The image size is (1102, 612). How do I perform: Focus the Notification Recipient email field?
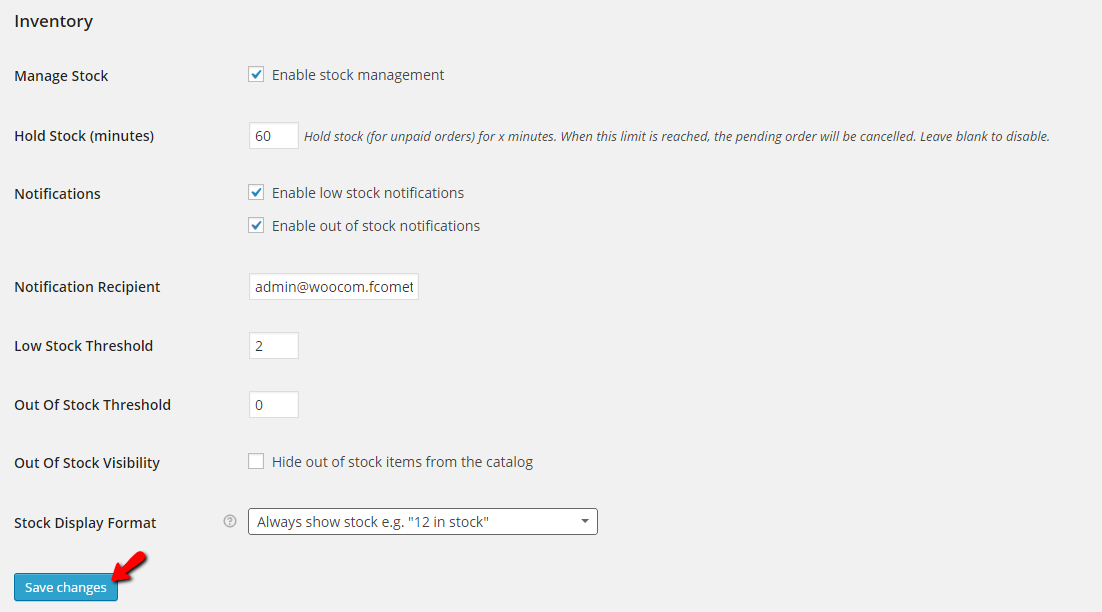[333, 286]
